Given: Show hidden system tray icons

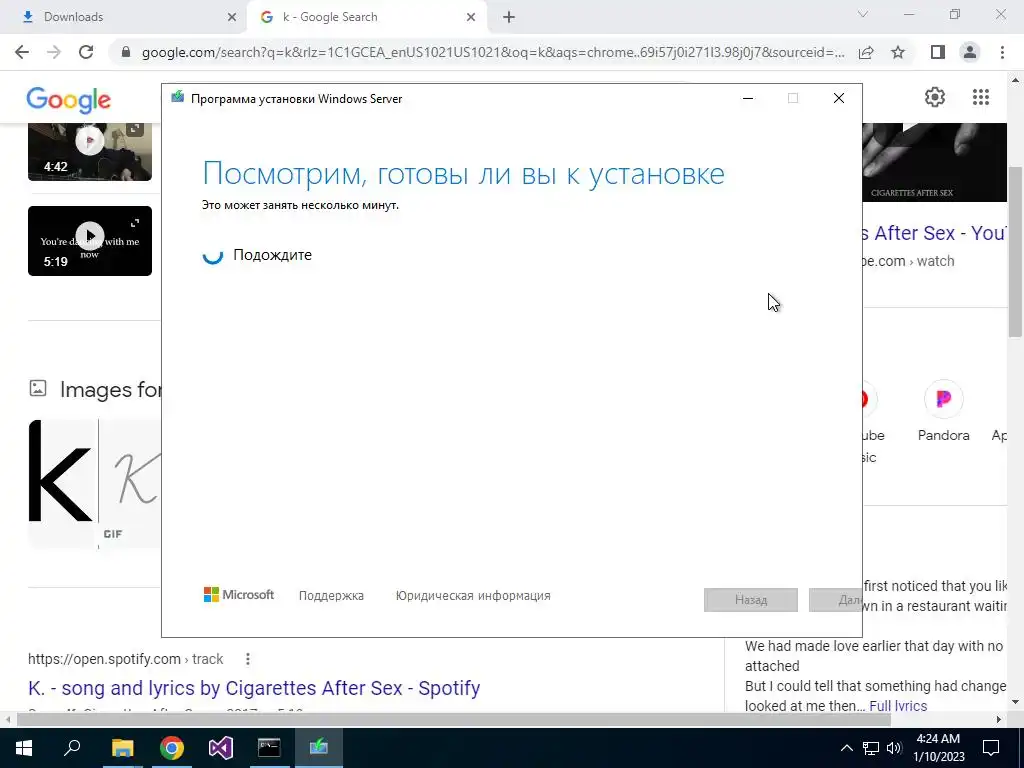Looking at the screenshot, I should pos(846,748).
